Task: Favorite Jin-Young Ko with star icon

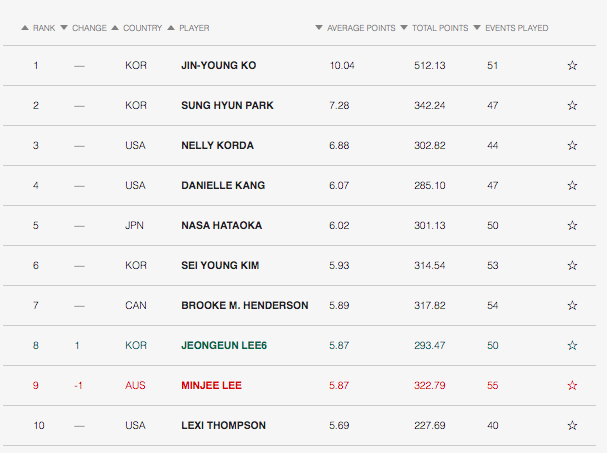Action: point(572,66)
